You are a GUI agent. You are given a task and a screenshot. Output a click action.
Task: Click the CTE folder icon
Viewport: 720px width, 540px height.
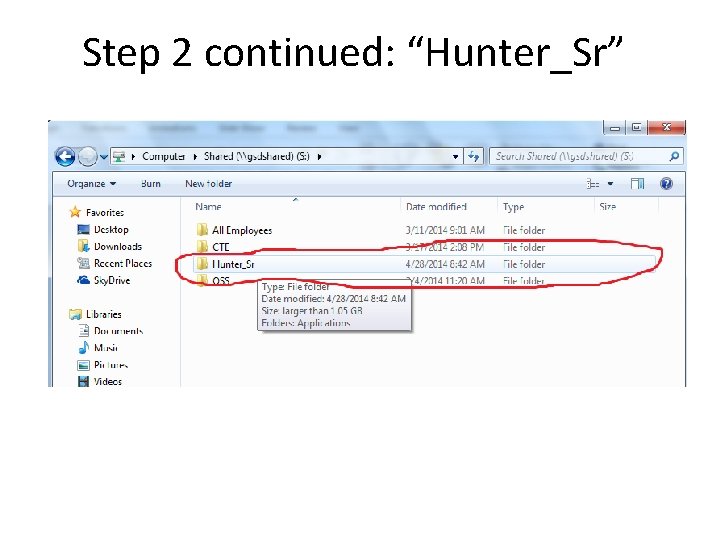coord(202,247)
